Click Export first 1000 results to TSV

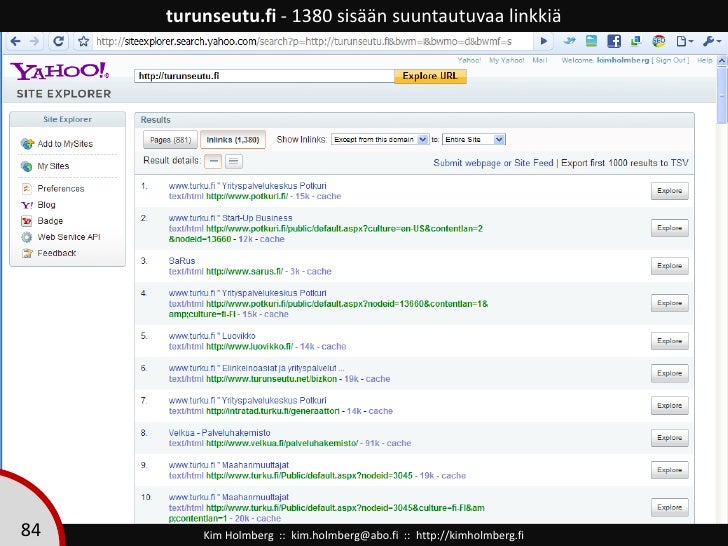[624, 163]
